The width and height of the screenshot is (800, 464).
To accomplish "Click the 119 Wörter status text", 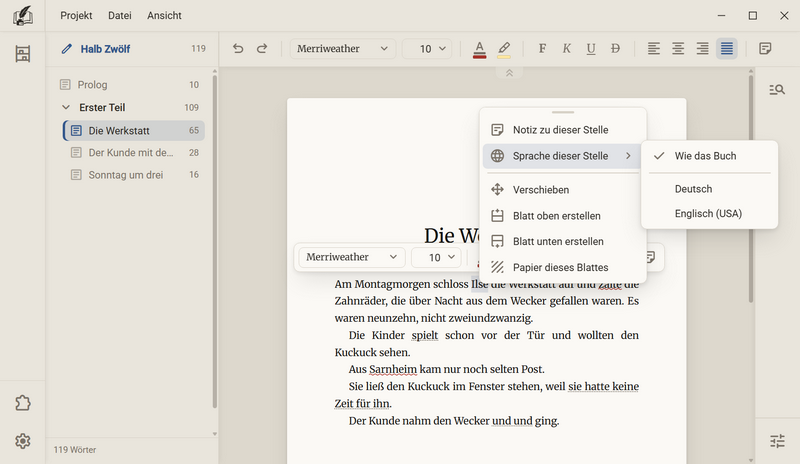I will pos(75,450).
